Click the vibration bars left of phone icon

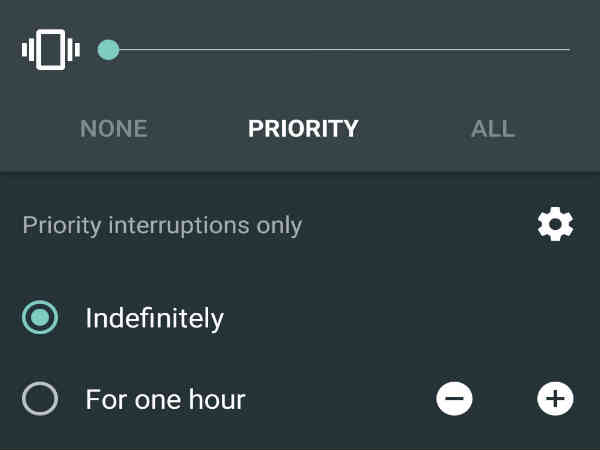click(x=28, y=50)
